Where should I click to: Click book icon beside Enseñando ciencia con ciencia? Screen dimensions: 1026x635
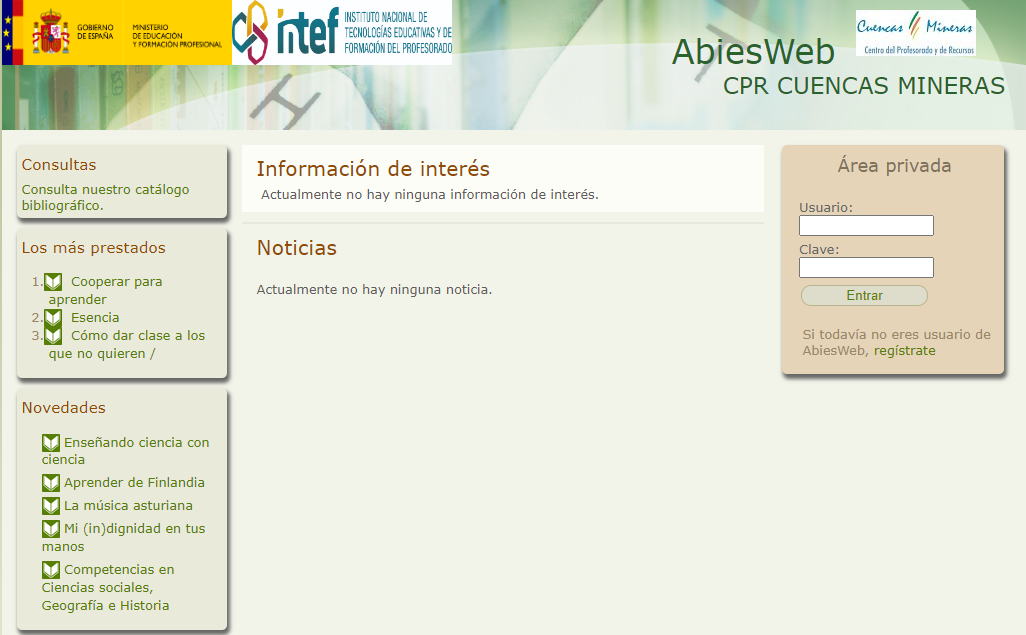point(51,443)
